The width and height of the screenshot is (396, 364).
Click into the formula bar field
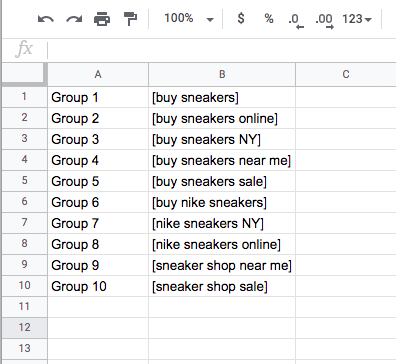point(222,50)
